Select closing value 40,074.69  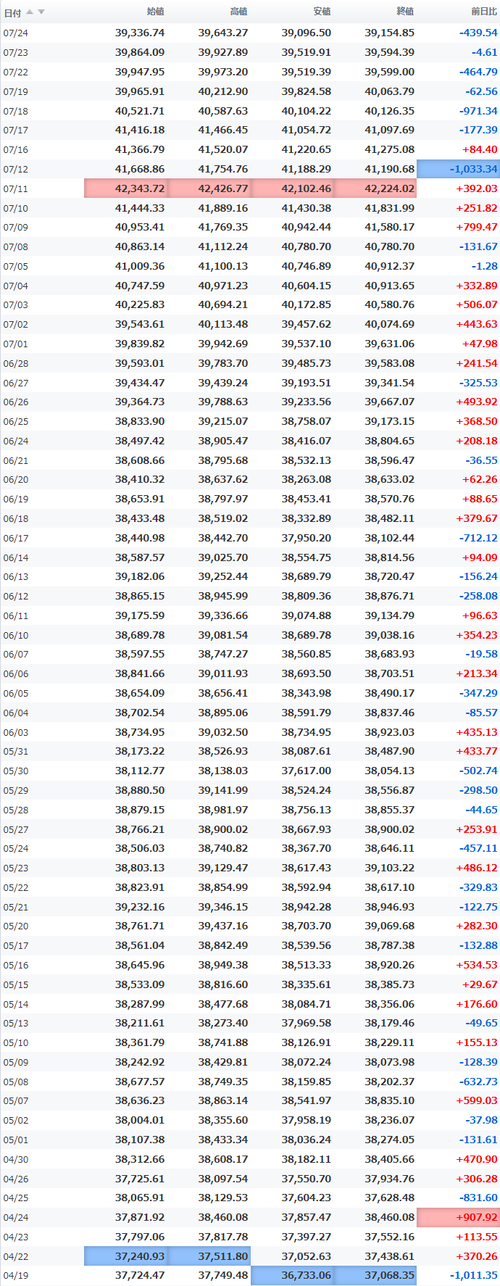pos(389,323)
